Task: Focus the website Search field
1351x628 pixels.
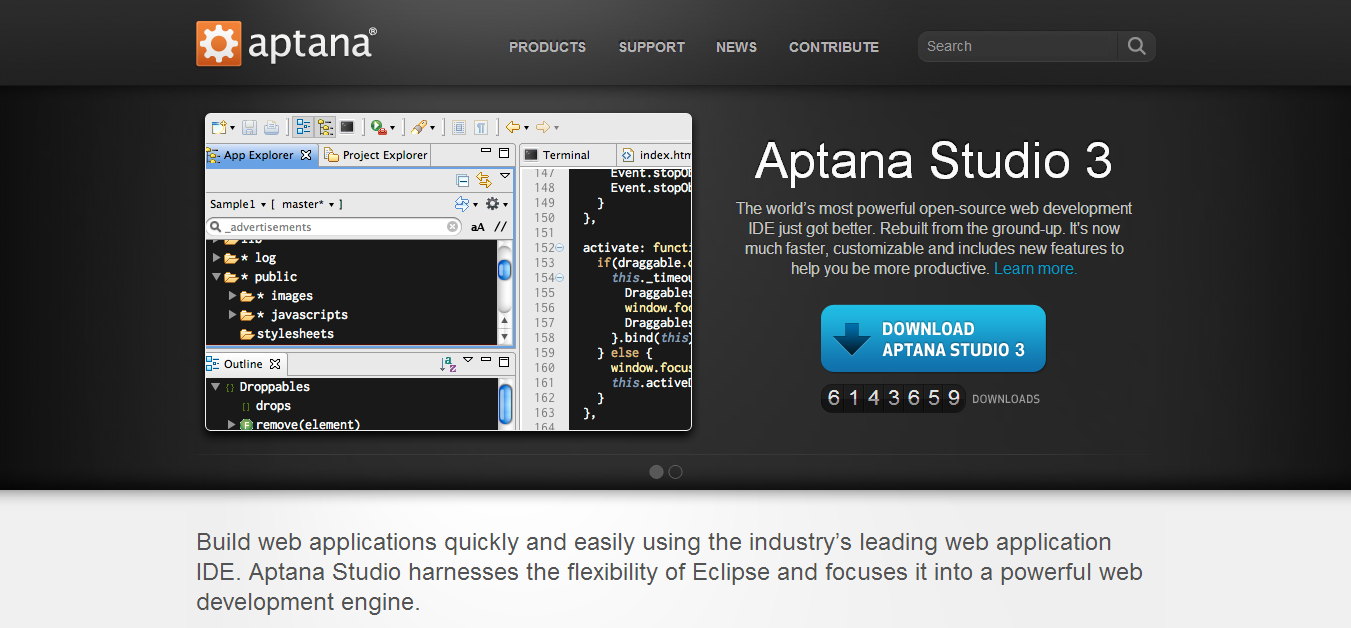Action: pos(1018,46)
